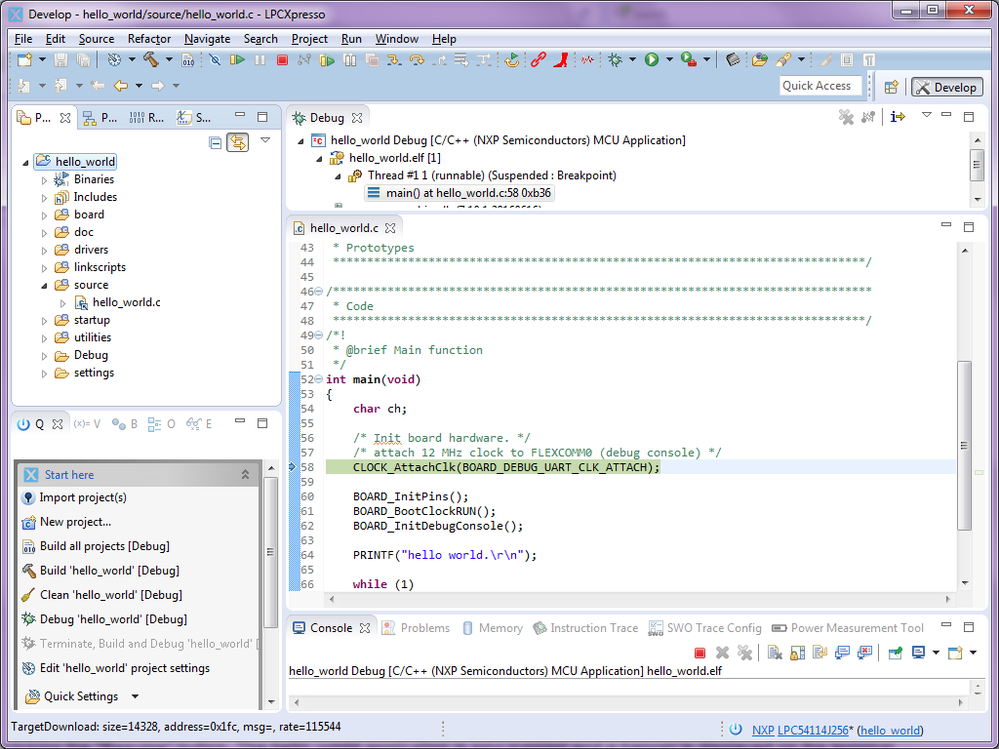Screen dimensions: 999x749
Task: Collapse the hello_world.elf [1] debug node
Action: pyautogui.click(x=320, y=159)
